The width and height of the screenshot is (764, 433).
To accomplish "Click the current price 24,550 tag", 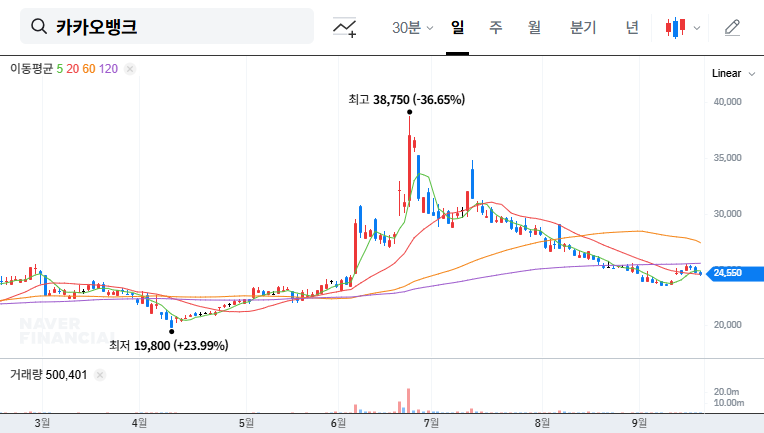I will 734,273.
